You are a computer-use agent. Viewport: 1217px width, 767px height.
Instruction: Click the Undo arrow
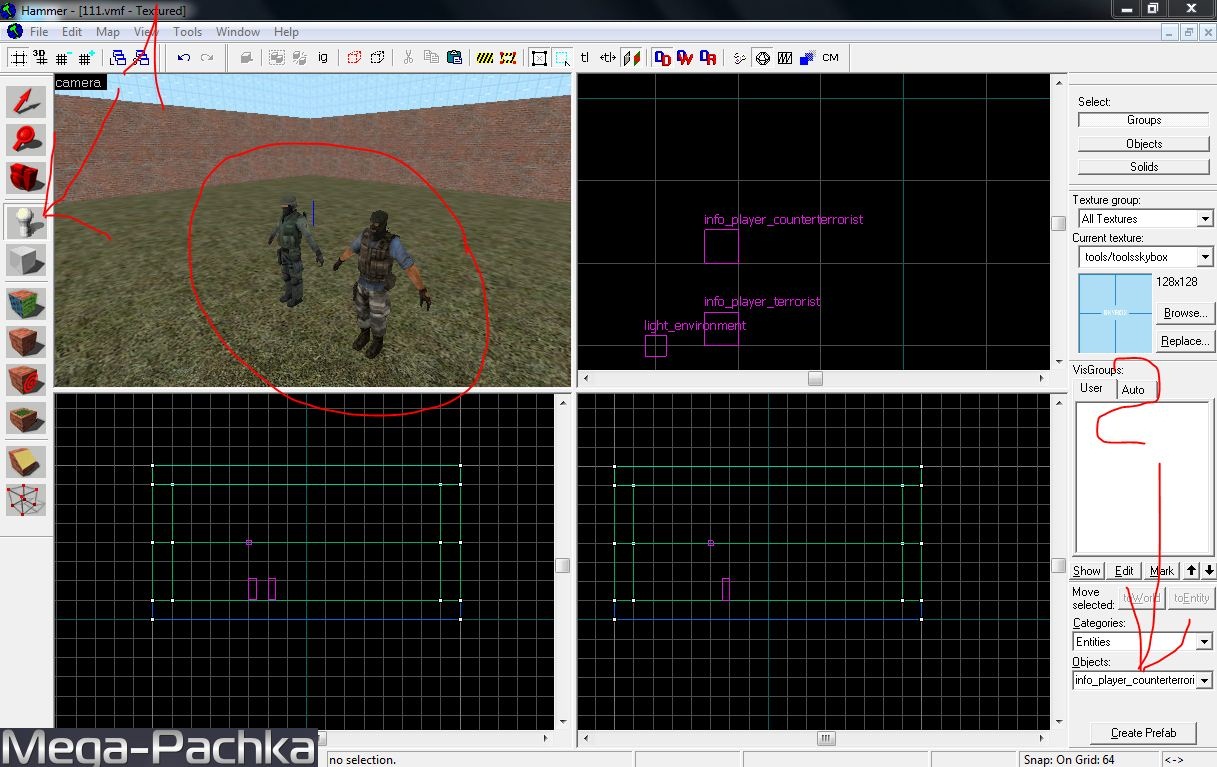tap(184, 58)
